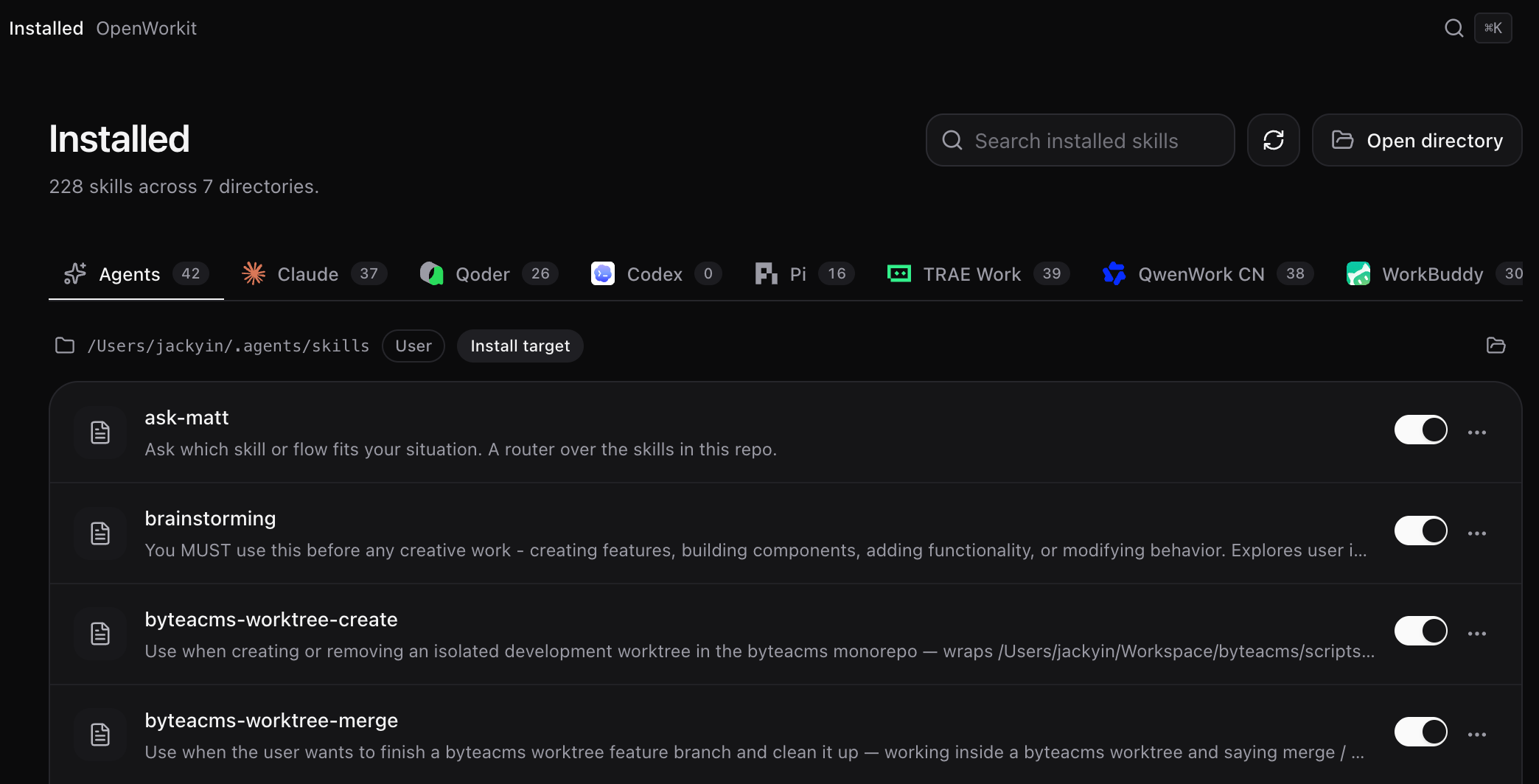Switch to the Codex tab
The width and height of the screenshot is (1539, 784).
click(x=656, y=274)
